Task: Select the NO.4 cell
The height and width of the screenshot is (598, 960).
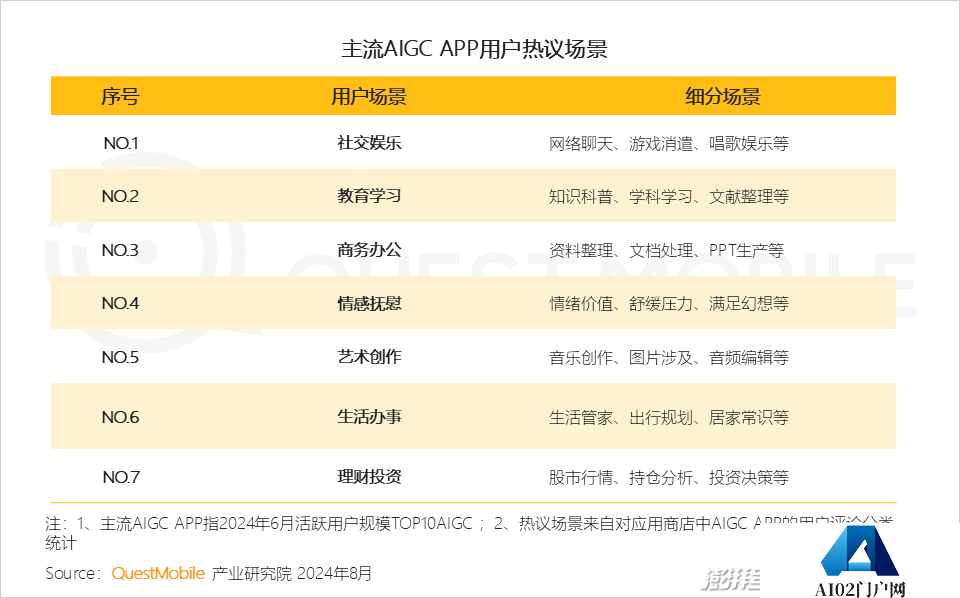Action: click(x=120, y=304)
